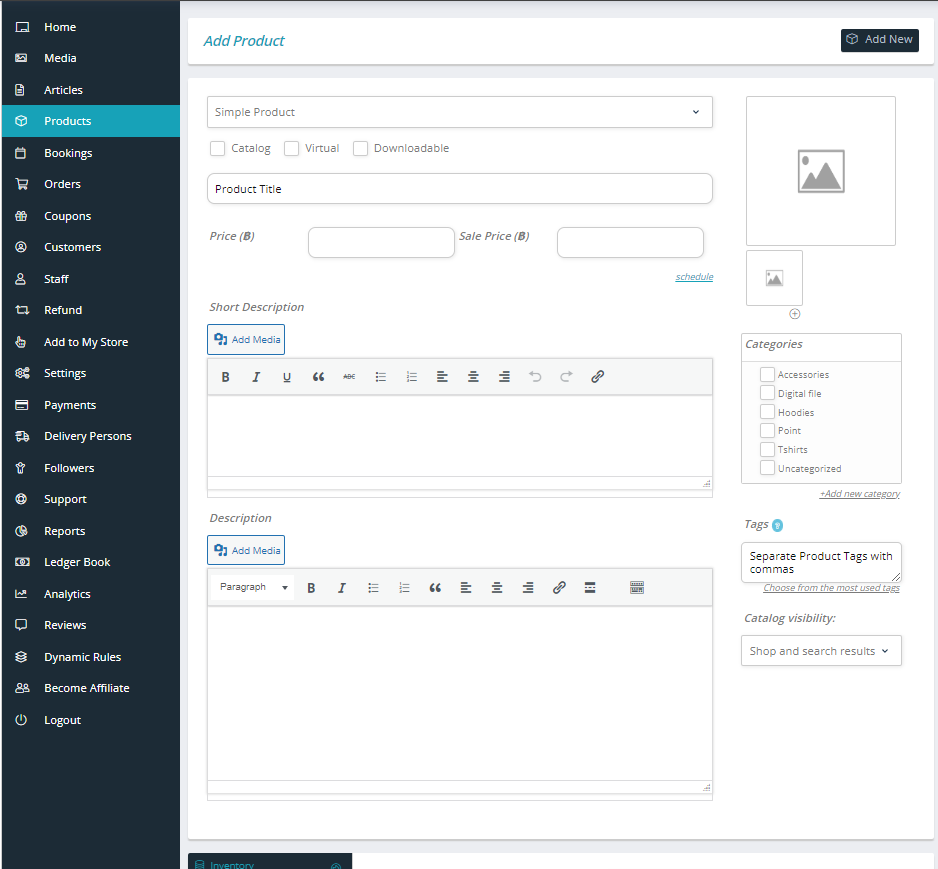The image size is (938, 869).
Task: Click the featured image placeholder
Action: click(x=820, y=171)
